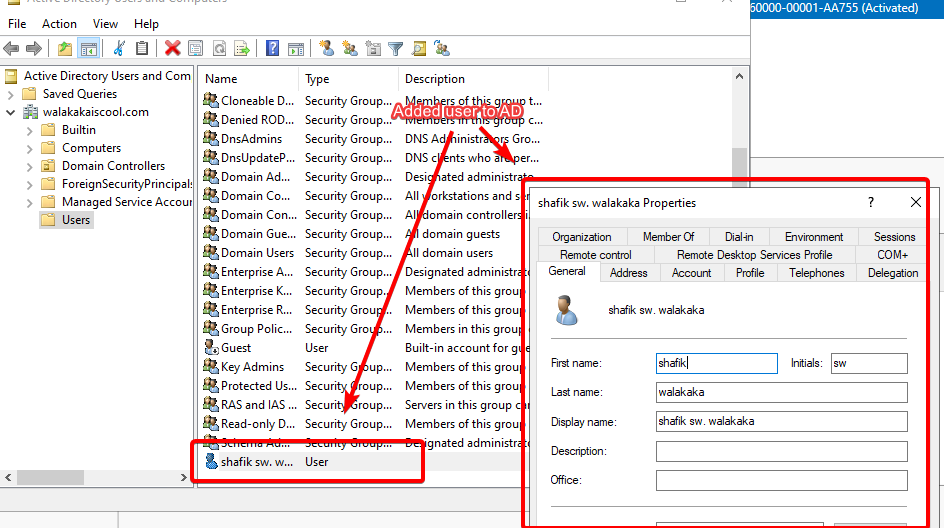
Task: Expand Managed Service Accounts folder
Action: pyautogui.click(x=30, y=203)
